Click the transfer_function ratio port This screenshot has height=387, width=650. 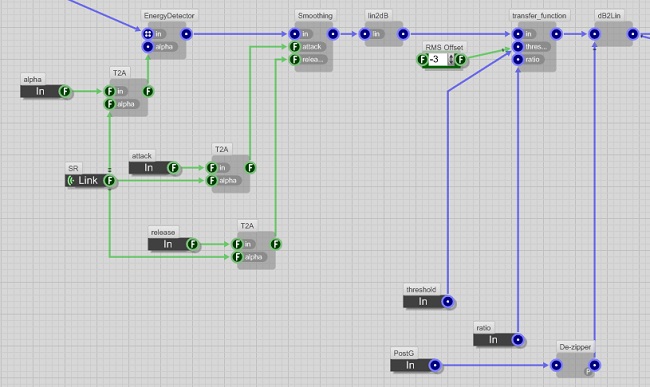click(518, 60)
